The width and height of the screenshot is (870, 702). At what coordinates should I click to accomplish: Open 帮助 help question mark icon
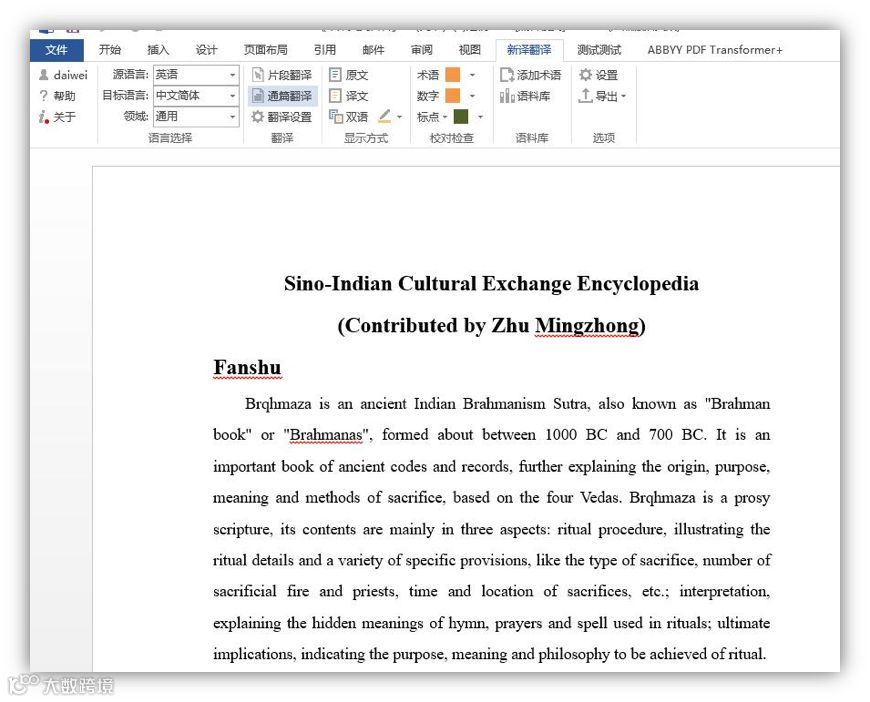44,96
